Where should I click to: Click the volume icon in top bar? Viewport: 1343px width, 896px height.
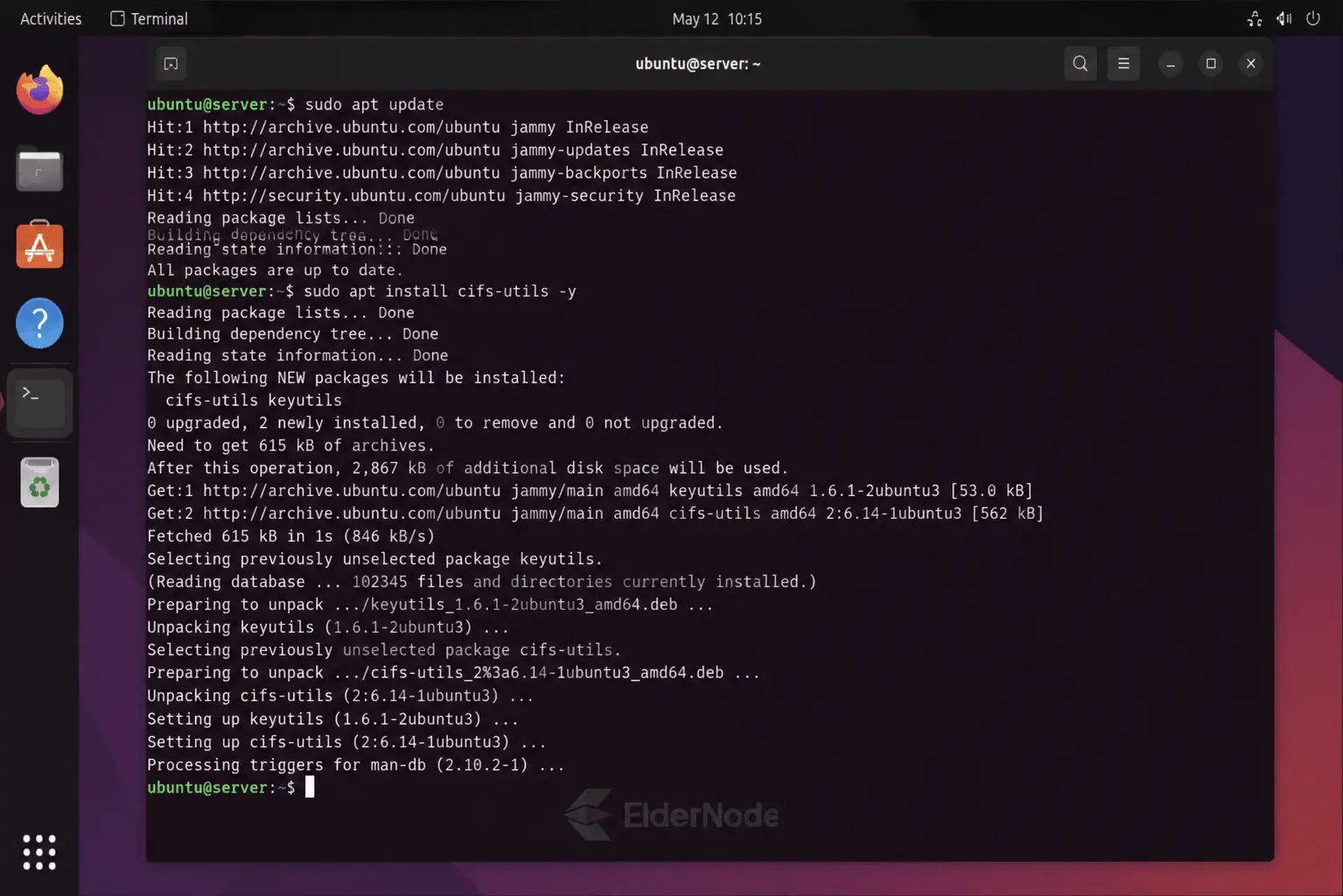1284,18
